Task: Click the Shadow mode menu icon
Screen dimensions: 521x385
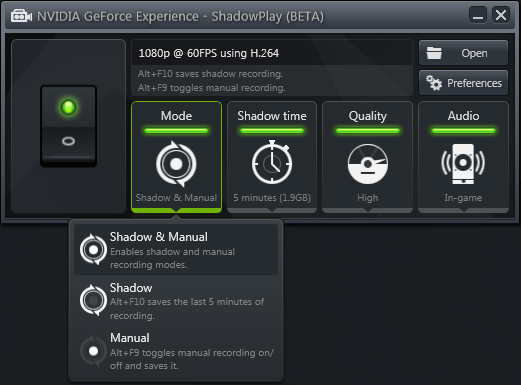Action: click(x=93, y=300)
